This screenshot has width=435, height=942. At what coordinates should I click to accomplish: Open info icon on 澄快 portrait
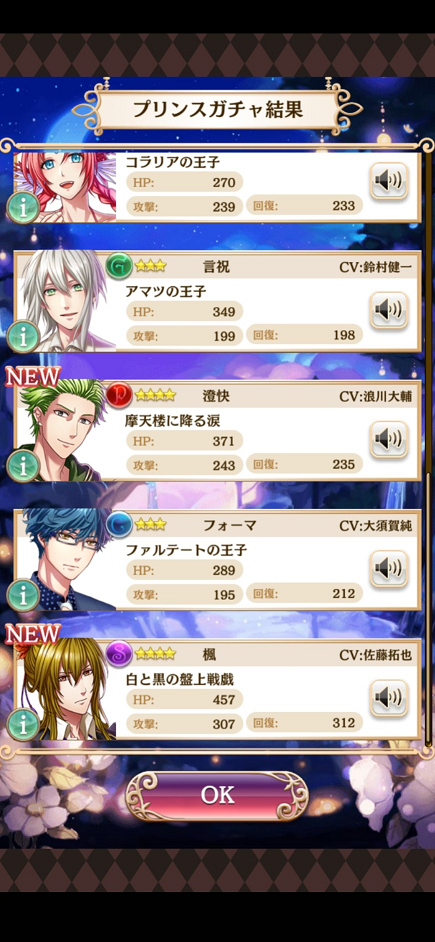tap(23, 466)
